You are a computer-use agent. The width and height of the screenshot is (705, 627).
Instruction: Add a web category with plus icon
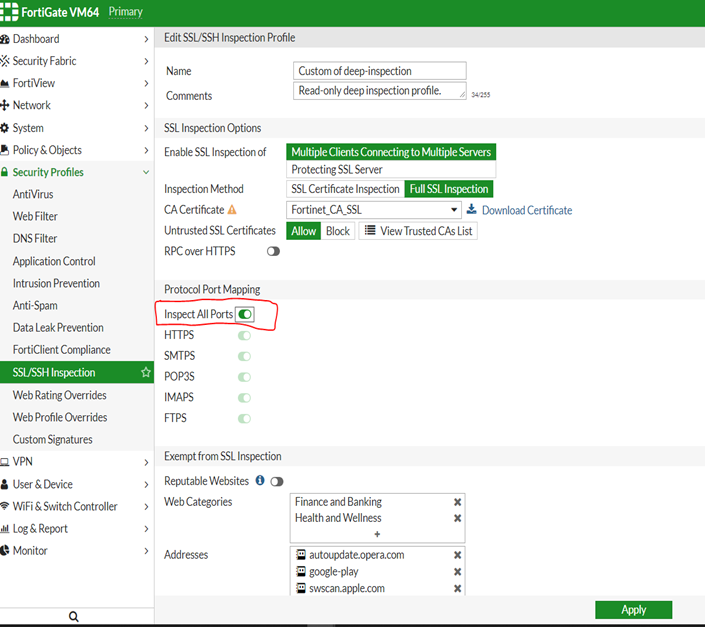click(x=377, y=534)
